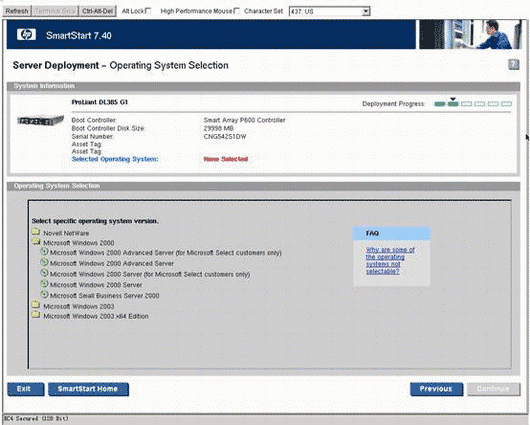Click the 'None Selected' red text
The width and height of the screenshot is (530, 425).
226,159
